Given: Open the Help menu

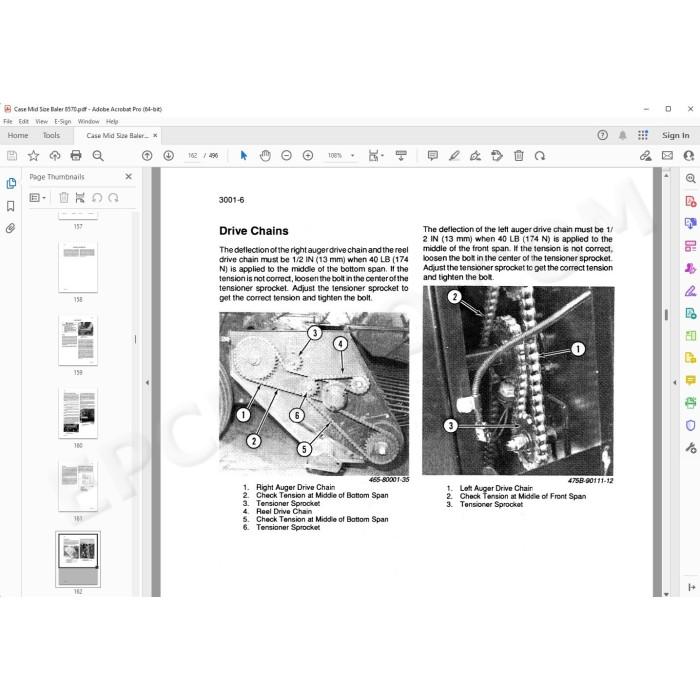Looking at the screenshot, I should (112, 121).
